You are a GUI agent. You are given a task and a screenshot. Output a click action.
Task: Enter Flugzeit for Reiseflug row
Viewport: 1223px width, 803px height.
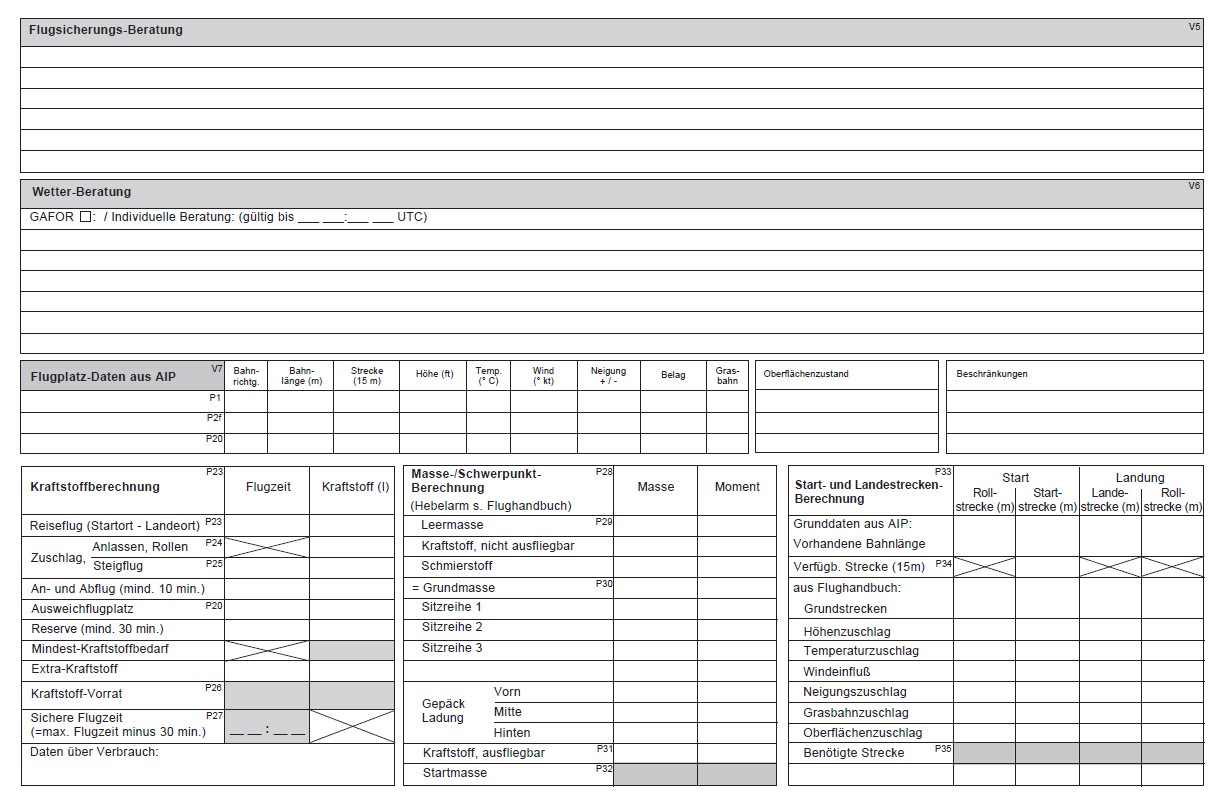[x=268, y=526]
